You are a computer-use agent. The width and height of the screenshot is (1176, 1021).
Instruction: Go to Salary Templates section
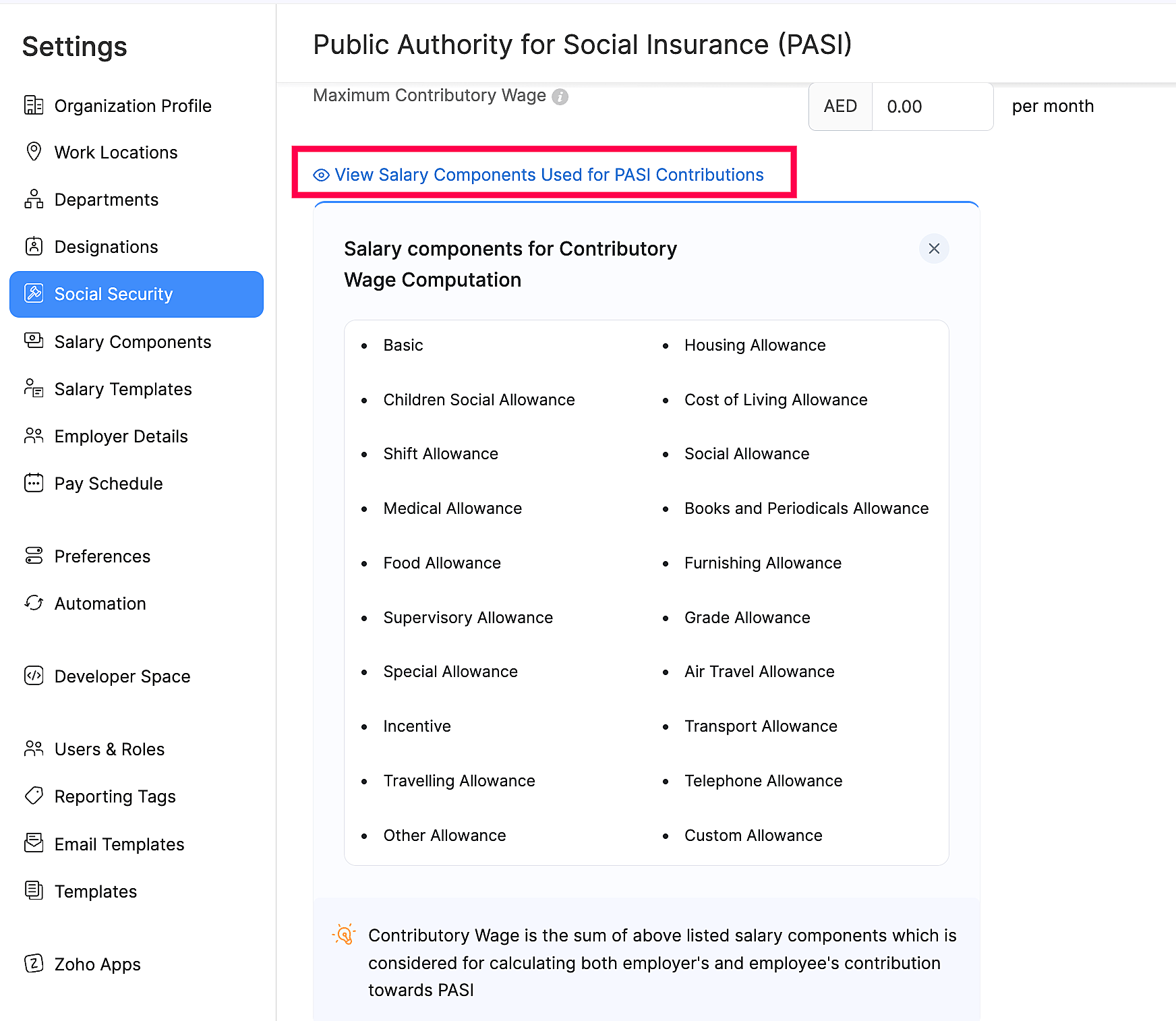click(123, 389)
